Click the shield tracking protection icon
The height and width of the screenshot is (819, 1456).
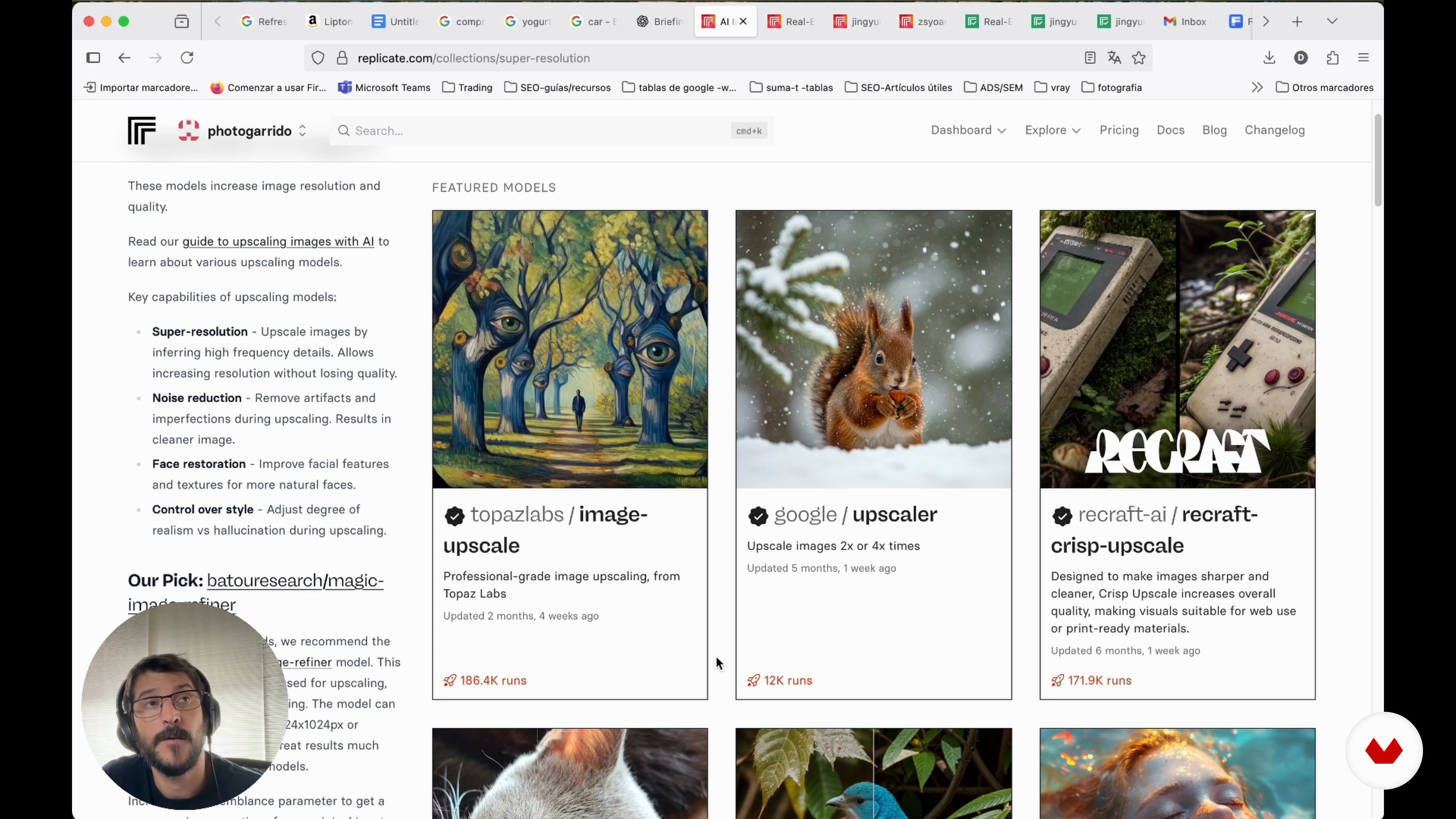(x=318, y=58)
